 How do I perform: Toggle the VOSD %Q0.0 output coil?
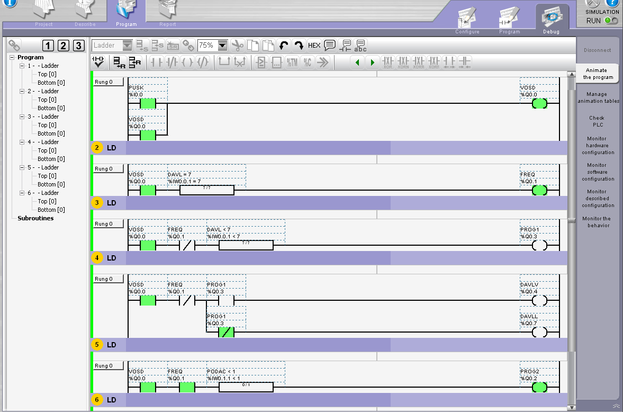(540, 104)
